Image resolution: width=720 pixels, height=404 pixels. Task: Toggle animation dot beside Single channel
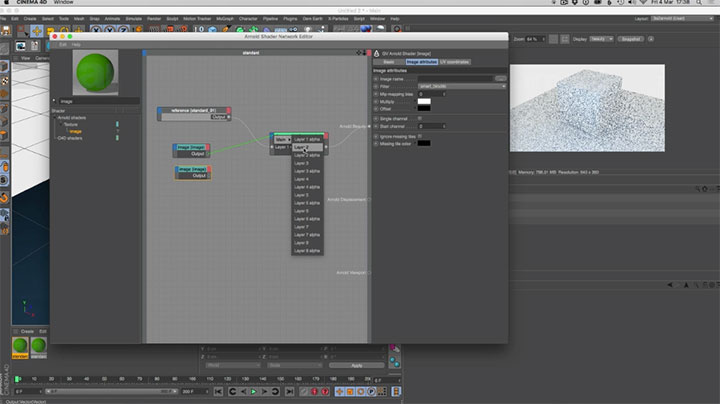point(376,119)
